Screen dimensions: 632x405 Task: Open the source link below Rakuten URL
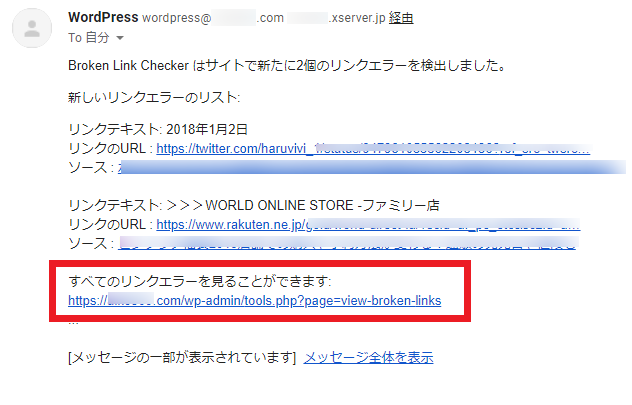[x=347, y=243]
